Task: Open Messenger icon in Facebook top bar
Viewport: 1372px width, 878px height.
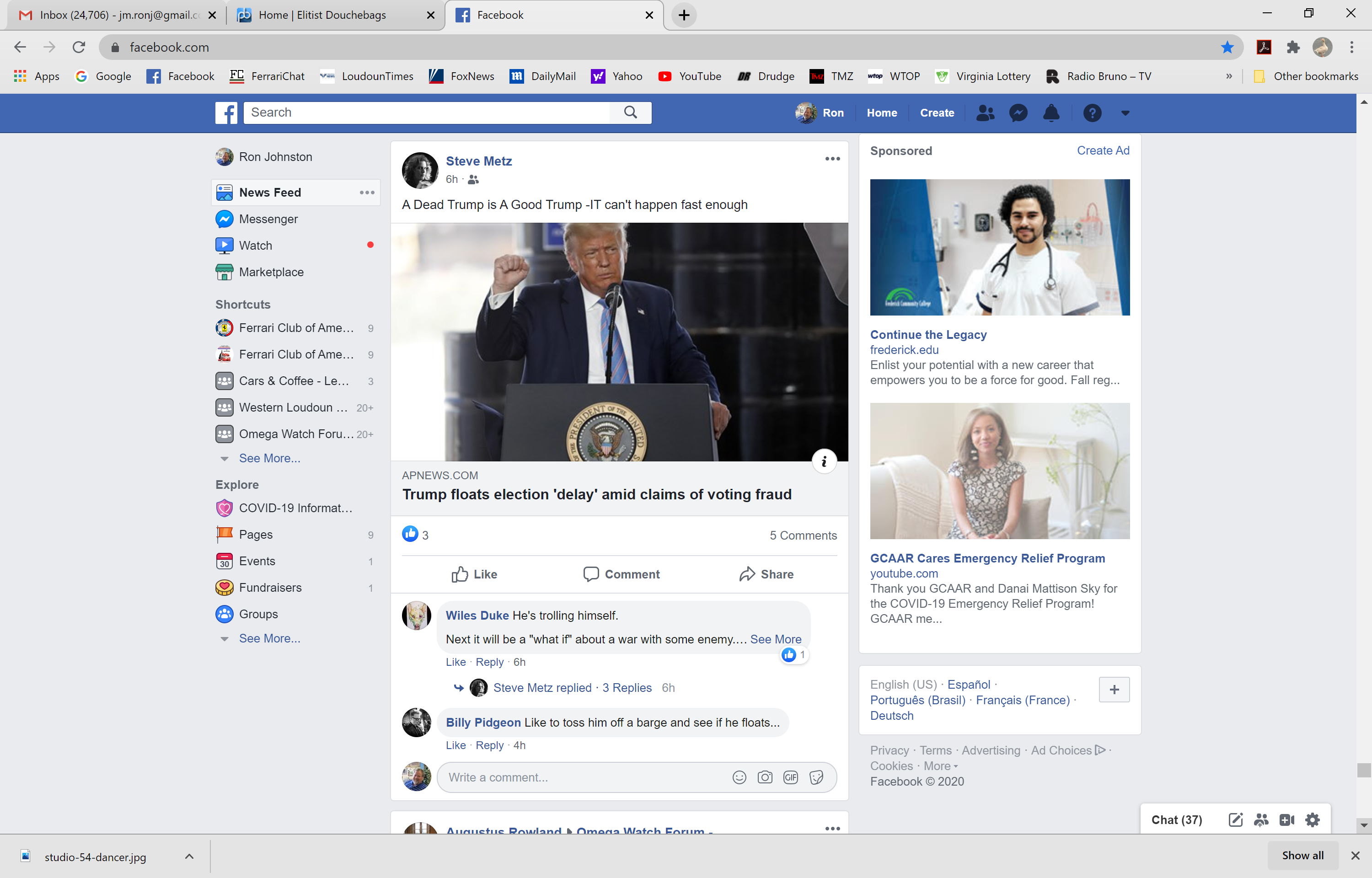Action: [1018, 113]
